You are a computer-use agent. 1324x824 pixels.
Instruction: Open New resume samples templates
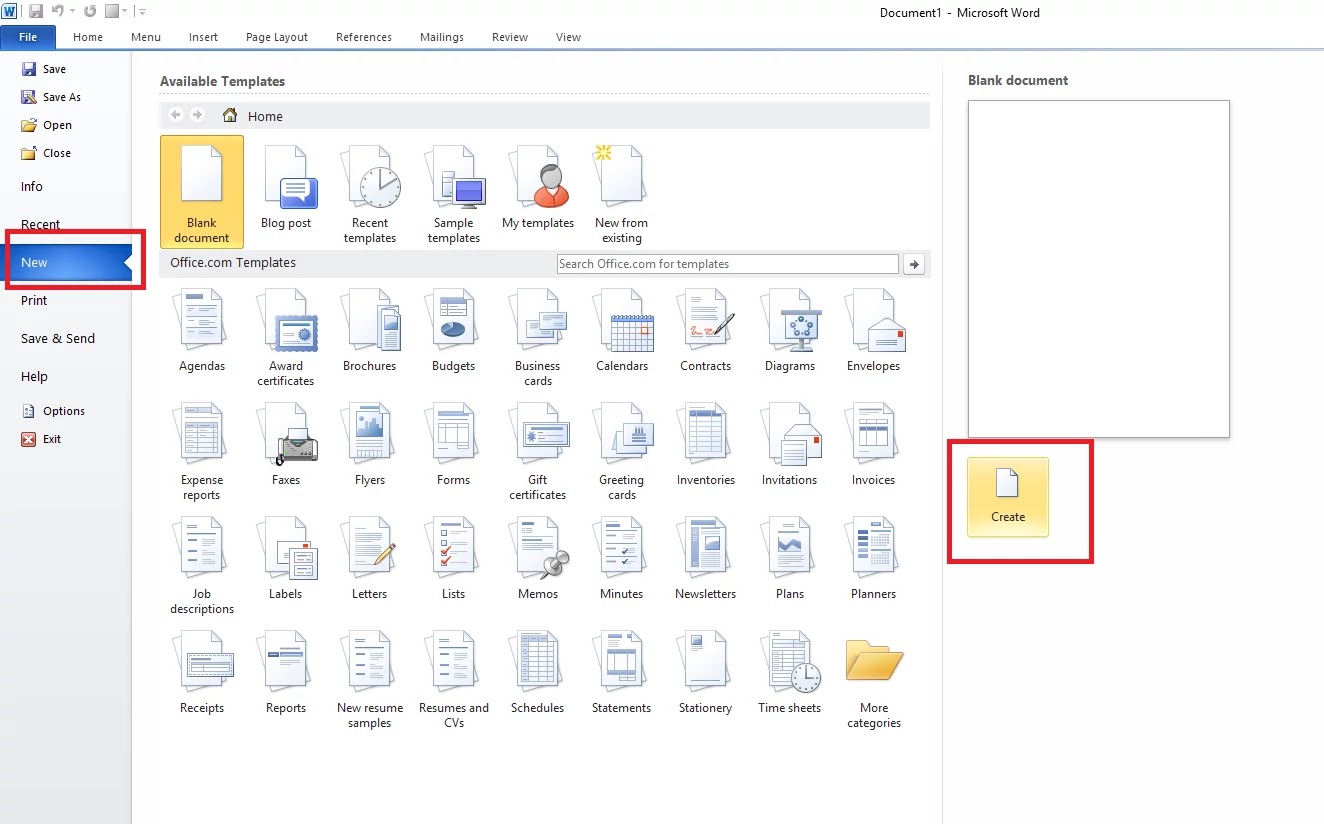coord(370,679)
